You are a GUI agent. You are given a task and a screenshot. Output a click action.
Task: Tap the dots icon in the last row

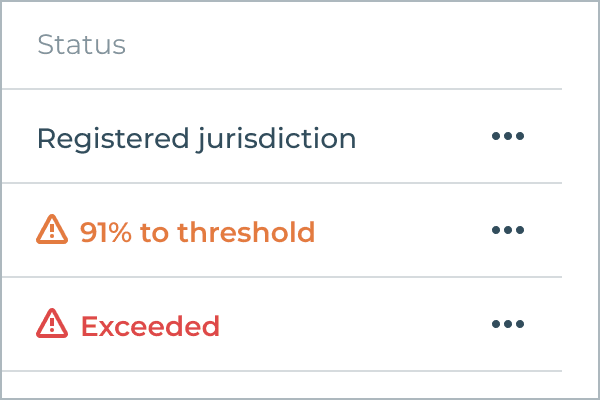coord(508,324)
